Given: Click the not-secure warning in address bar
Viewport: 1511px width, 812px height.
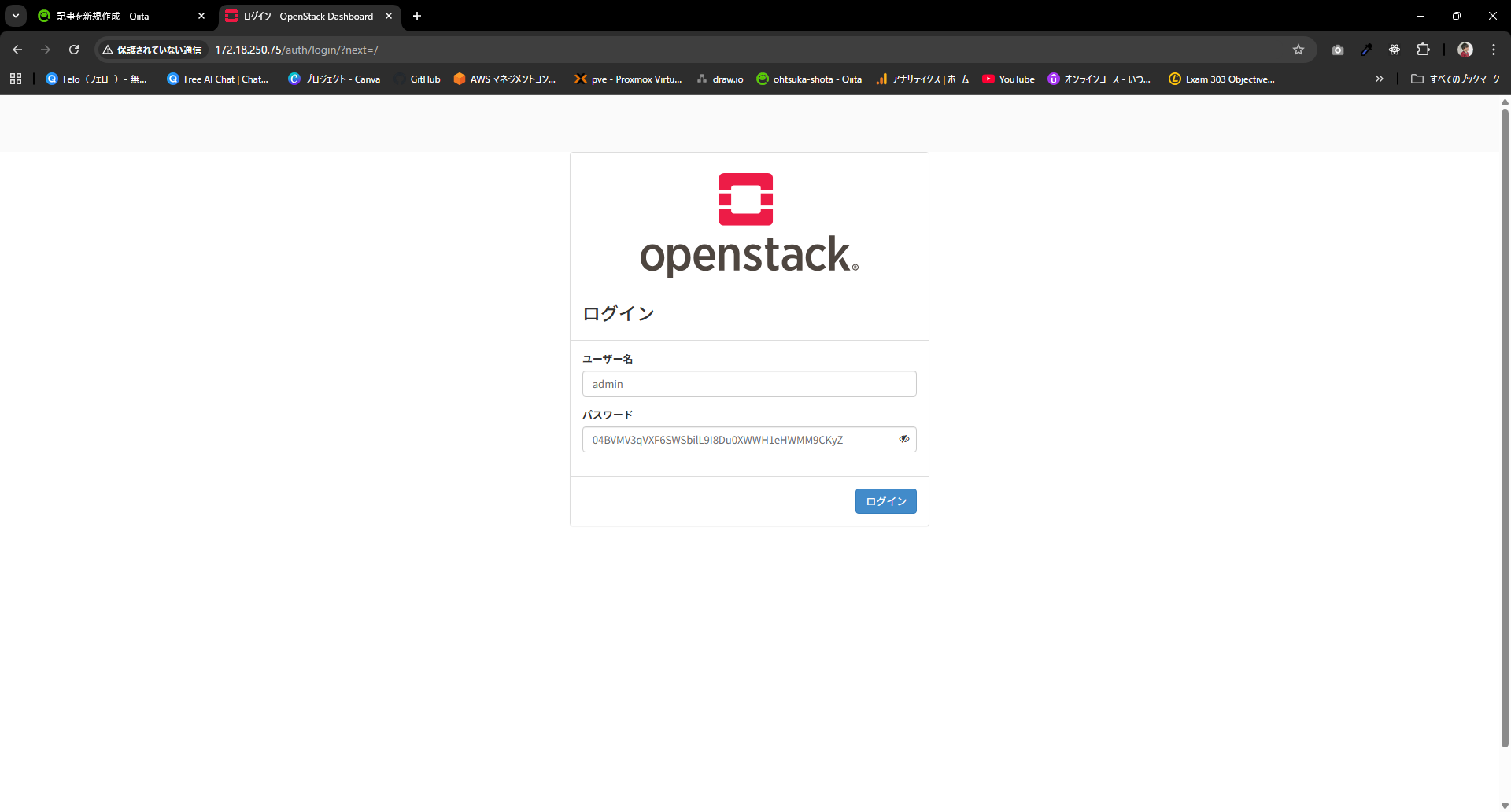Looking at the screenshot, I should click(152, 50).
